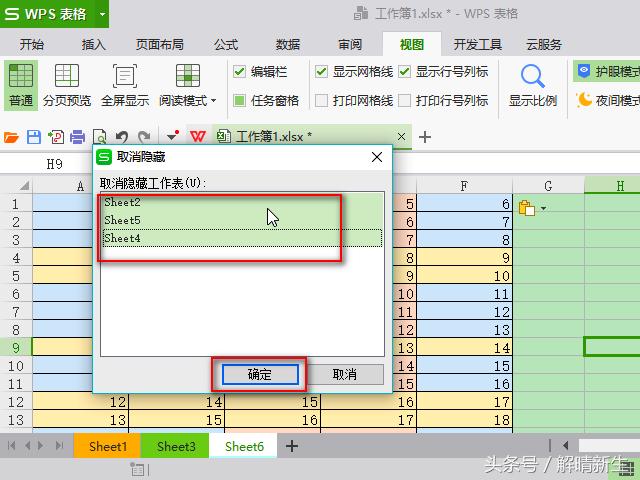Switch to the Sheet3 tab
This screenshot has height=480, width=640.
(176, 446)
